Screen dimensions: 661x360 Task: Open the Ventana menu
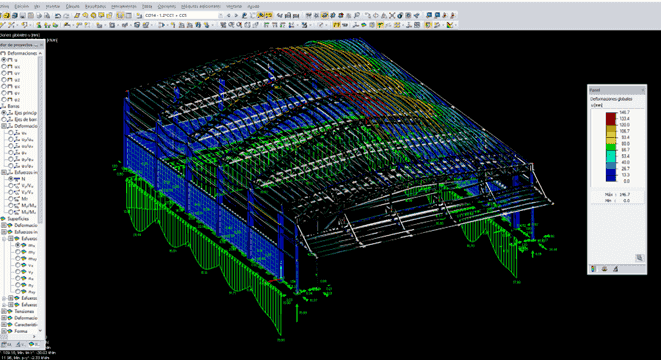[x=234, y=6]
